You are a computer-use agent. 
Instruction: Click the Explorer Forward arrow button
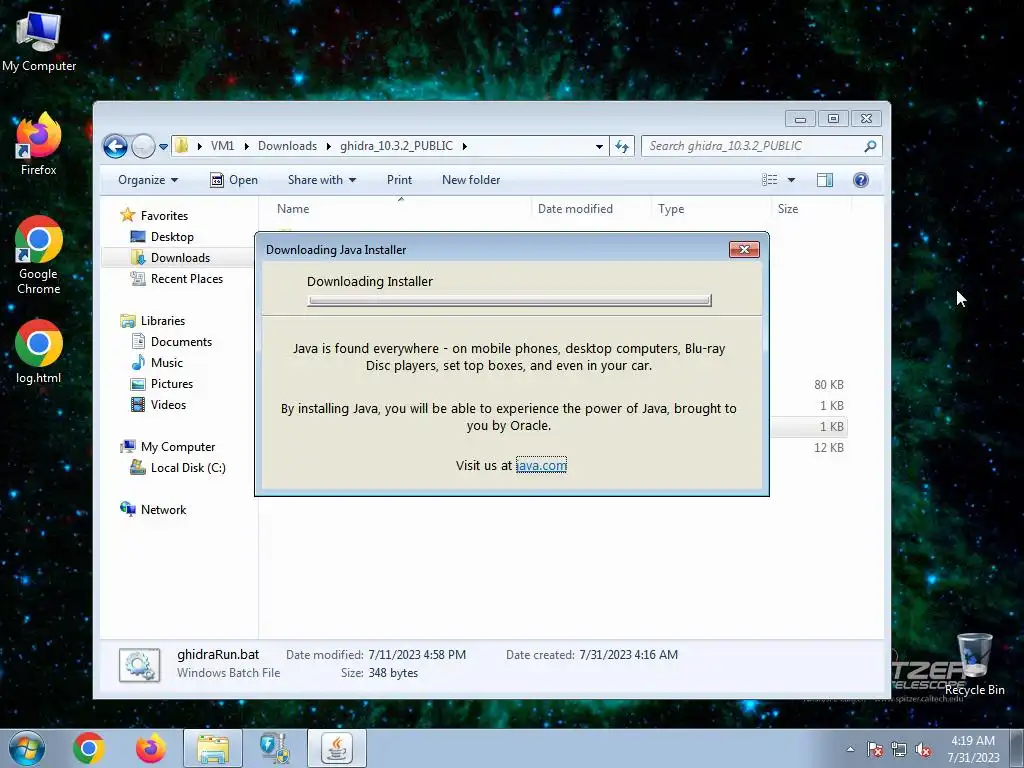(142, 146)
